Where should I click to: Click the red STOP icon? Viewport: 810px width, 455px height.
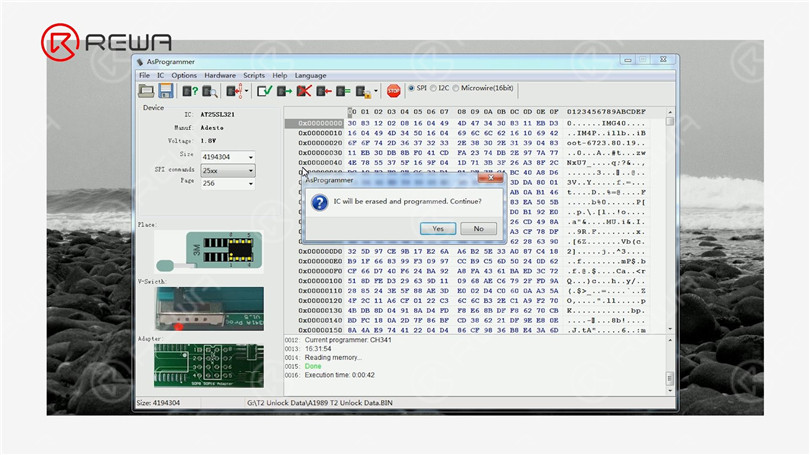tap(394, 91)
